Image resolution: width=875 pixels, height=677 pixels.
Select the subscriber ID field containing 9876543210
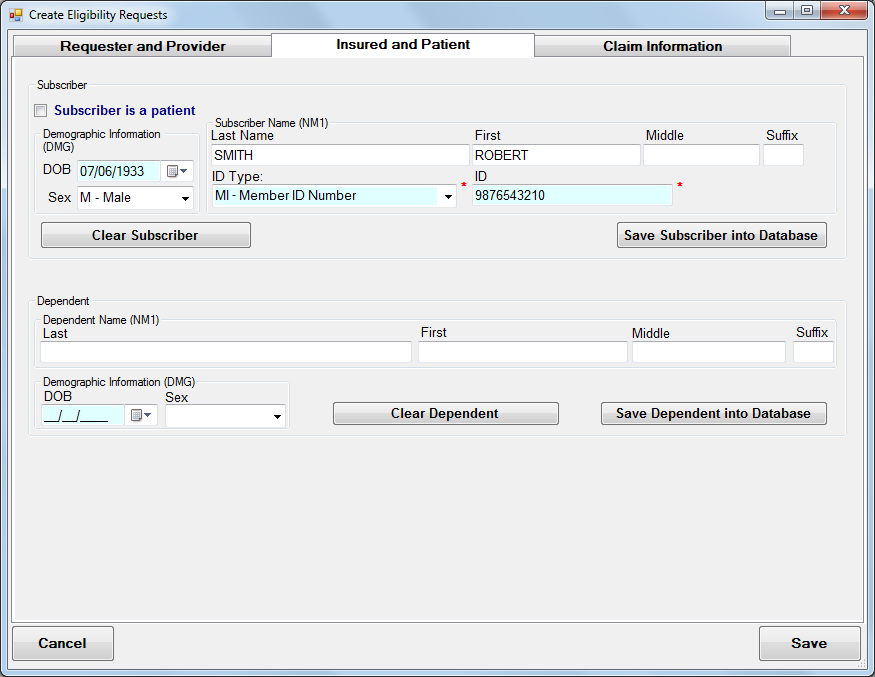click(x=571, y=194)
